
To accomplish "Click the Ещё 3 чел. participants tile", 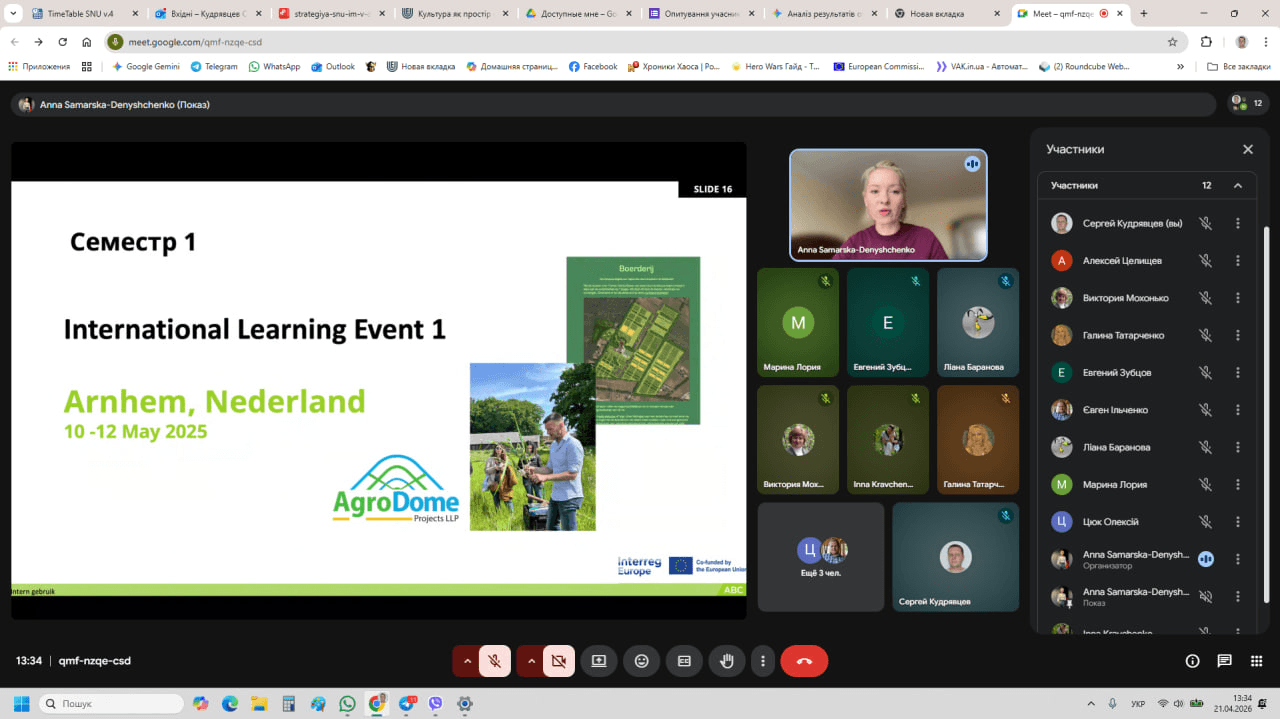I will (821, 557).
